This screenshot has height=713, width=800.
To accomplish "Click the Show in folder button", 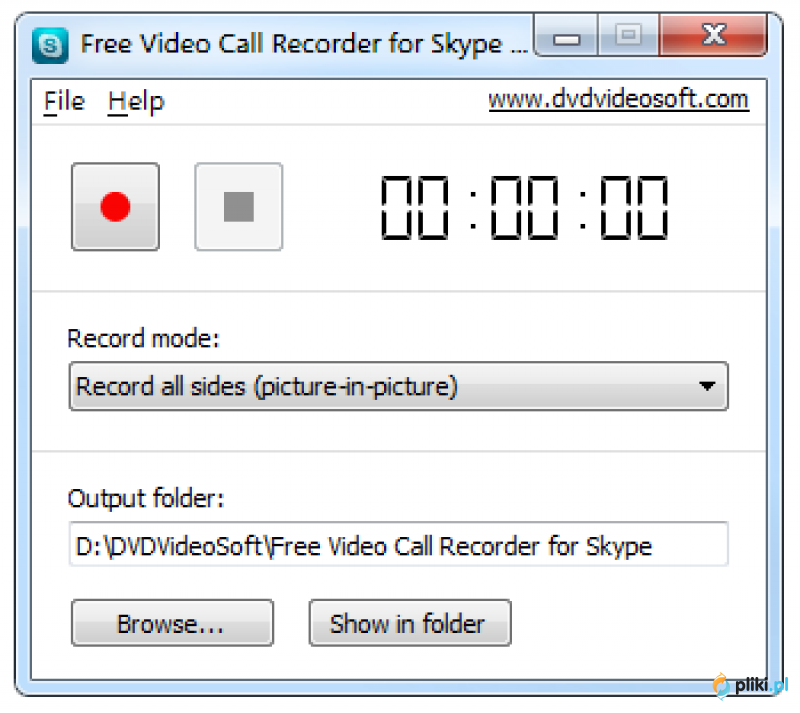I will 410,623.
